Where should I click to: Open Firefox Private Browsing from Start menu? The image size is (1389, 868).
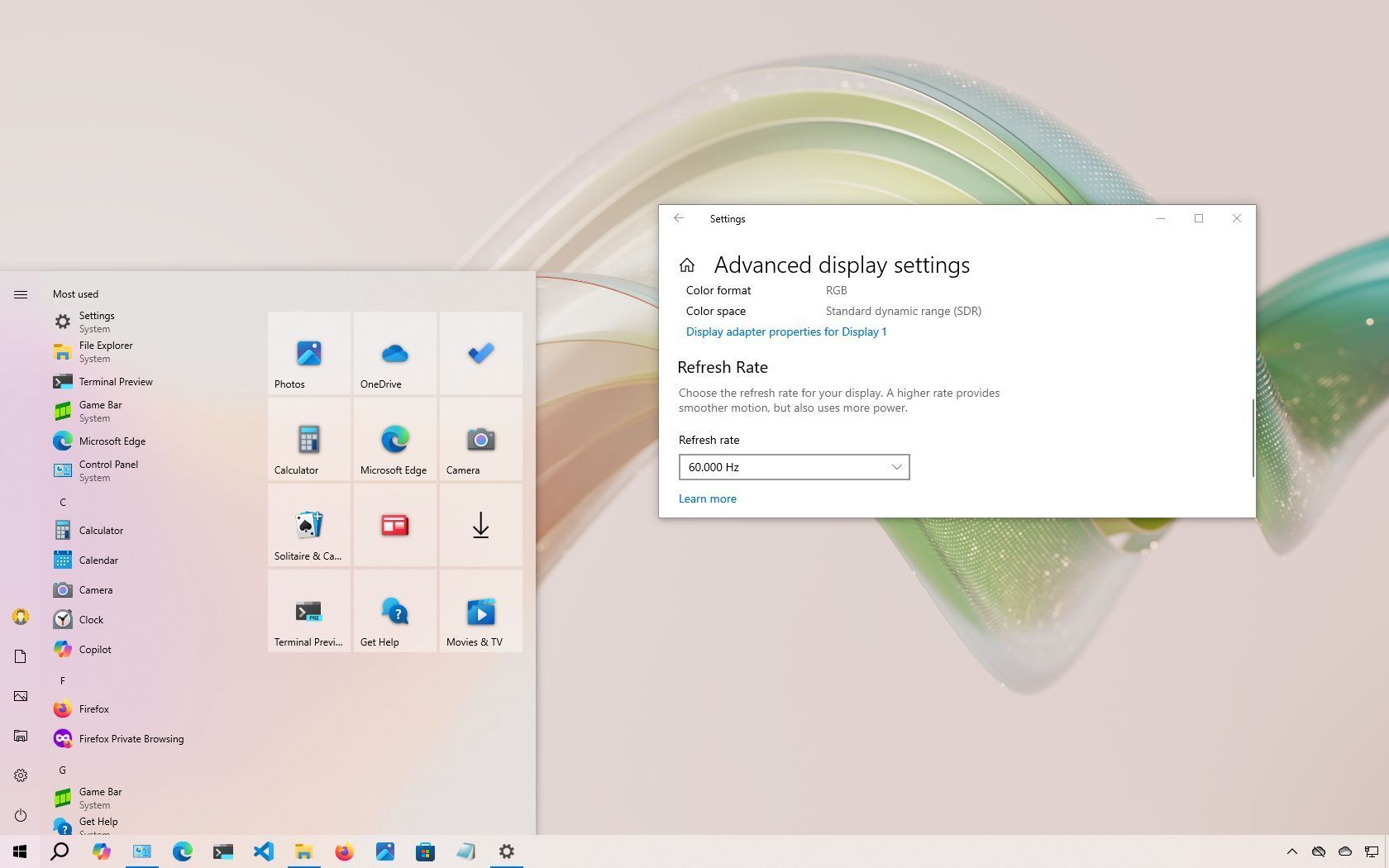coord(131,738)
